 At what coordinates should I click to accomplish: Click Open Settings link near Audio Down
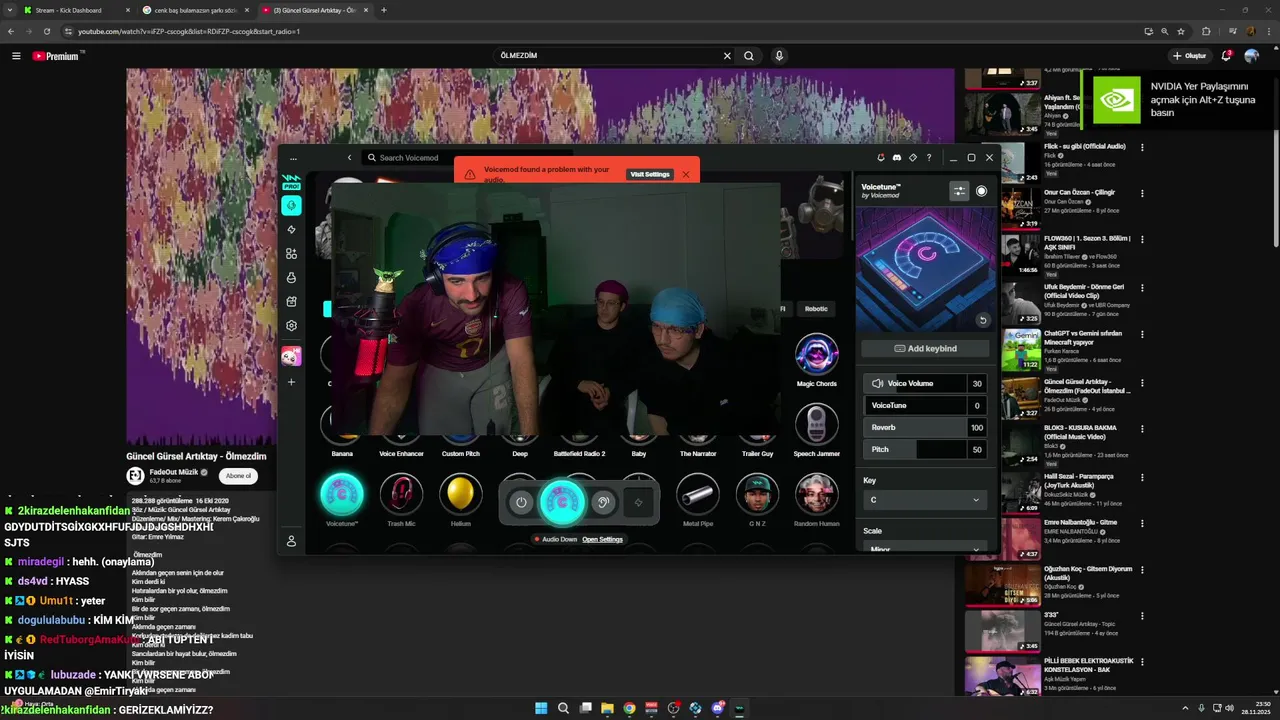pos(602,539)
